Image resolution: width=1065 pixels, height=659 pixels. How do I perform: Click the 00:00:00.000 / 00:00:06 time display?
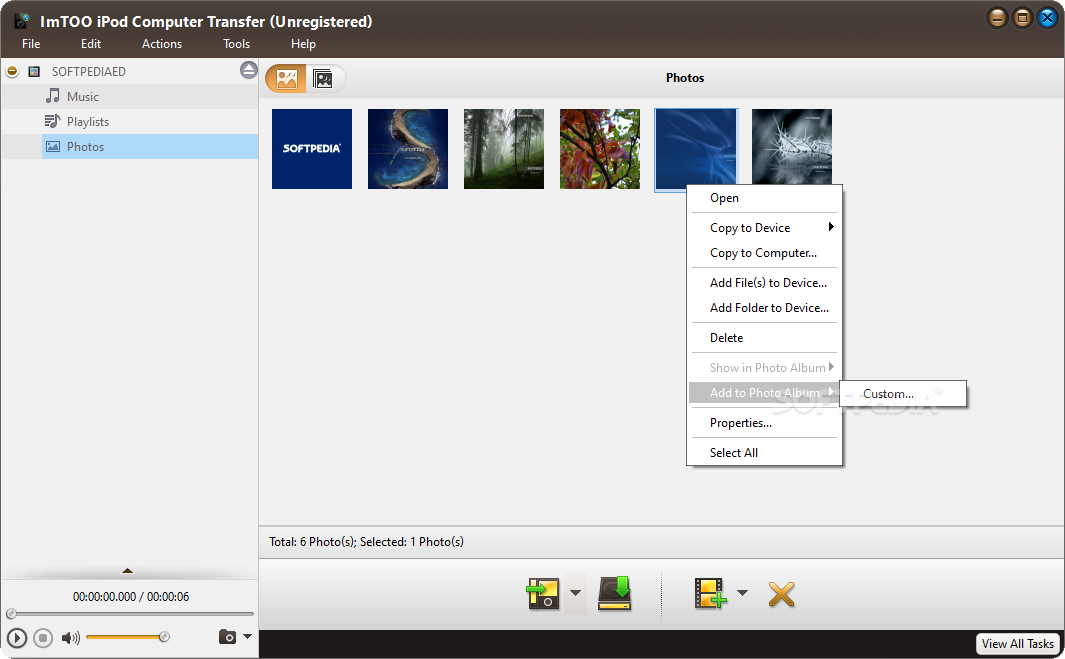click(x=131, y=596)
